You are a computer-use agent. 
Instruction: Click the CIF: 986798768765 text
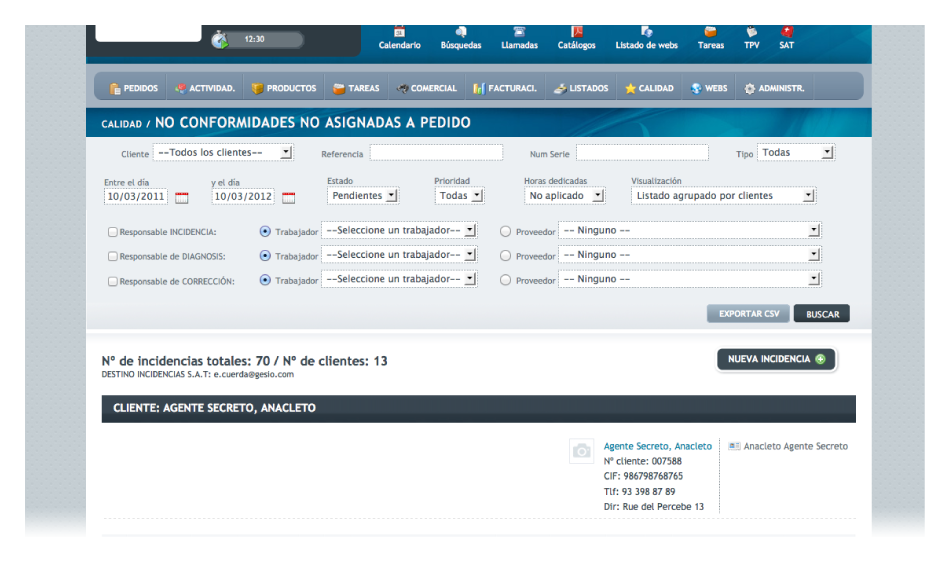tap(643, 476)
